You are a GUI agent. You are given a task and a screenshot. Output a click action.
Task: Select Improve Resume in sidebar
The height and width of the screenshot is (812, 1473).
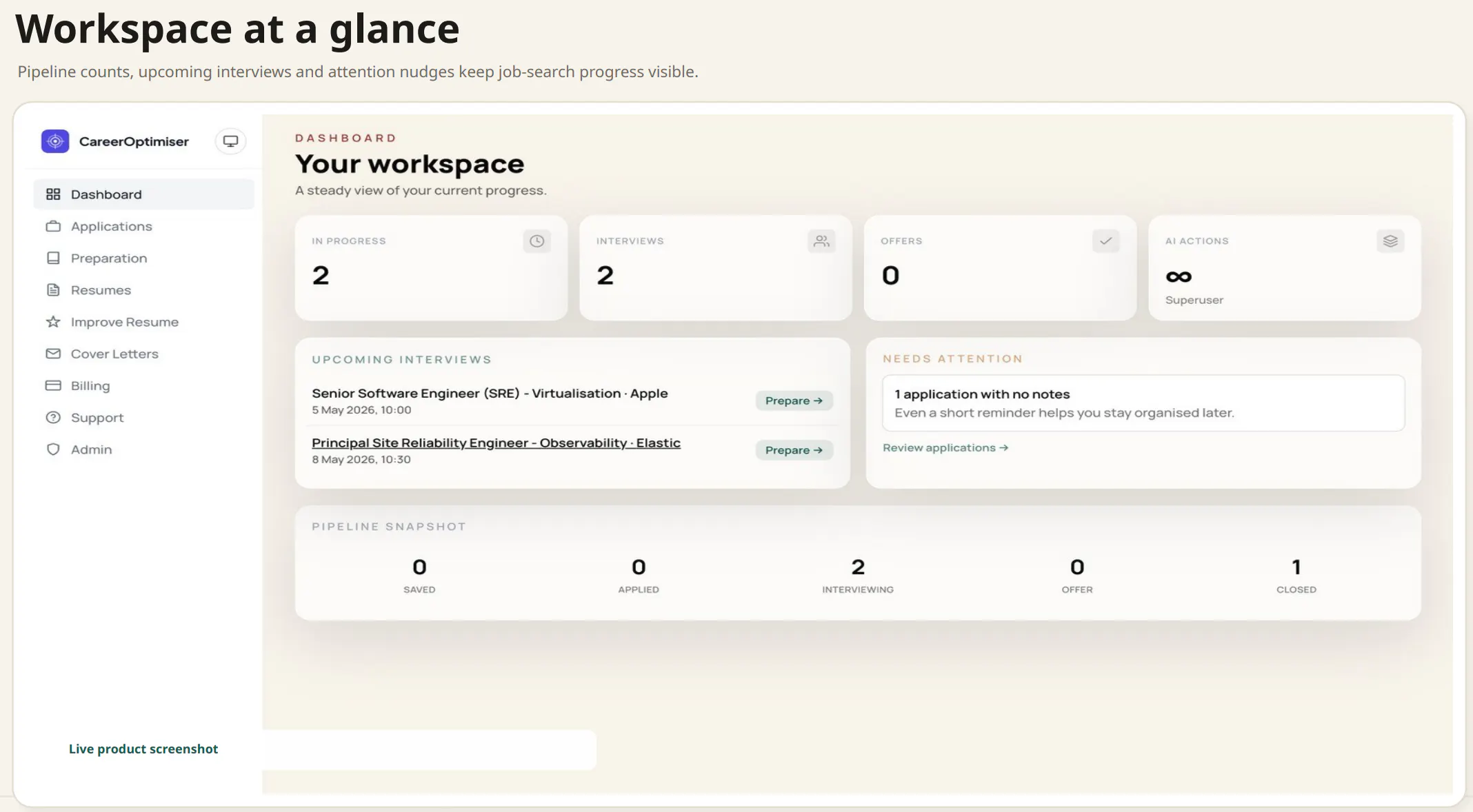pos(143,322)
